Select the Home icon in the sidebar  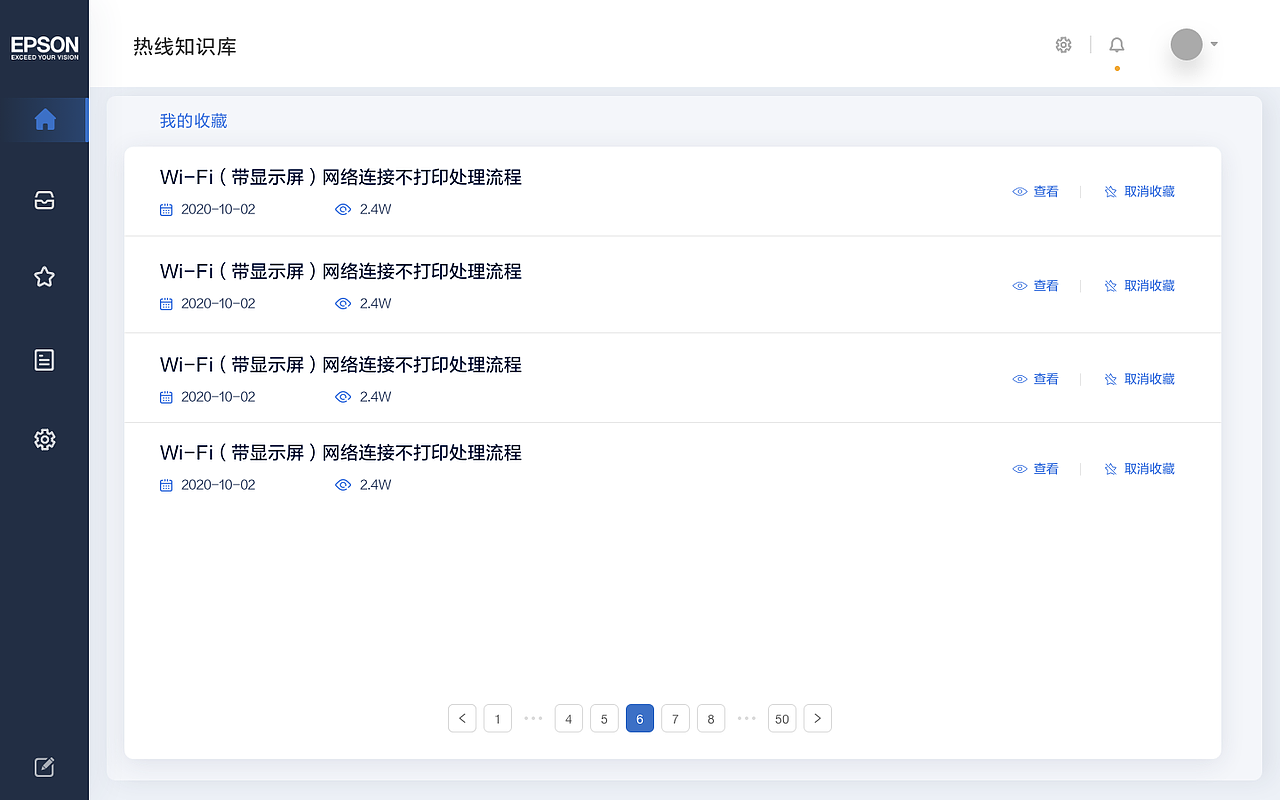point(44,119)
